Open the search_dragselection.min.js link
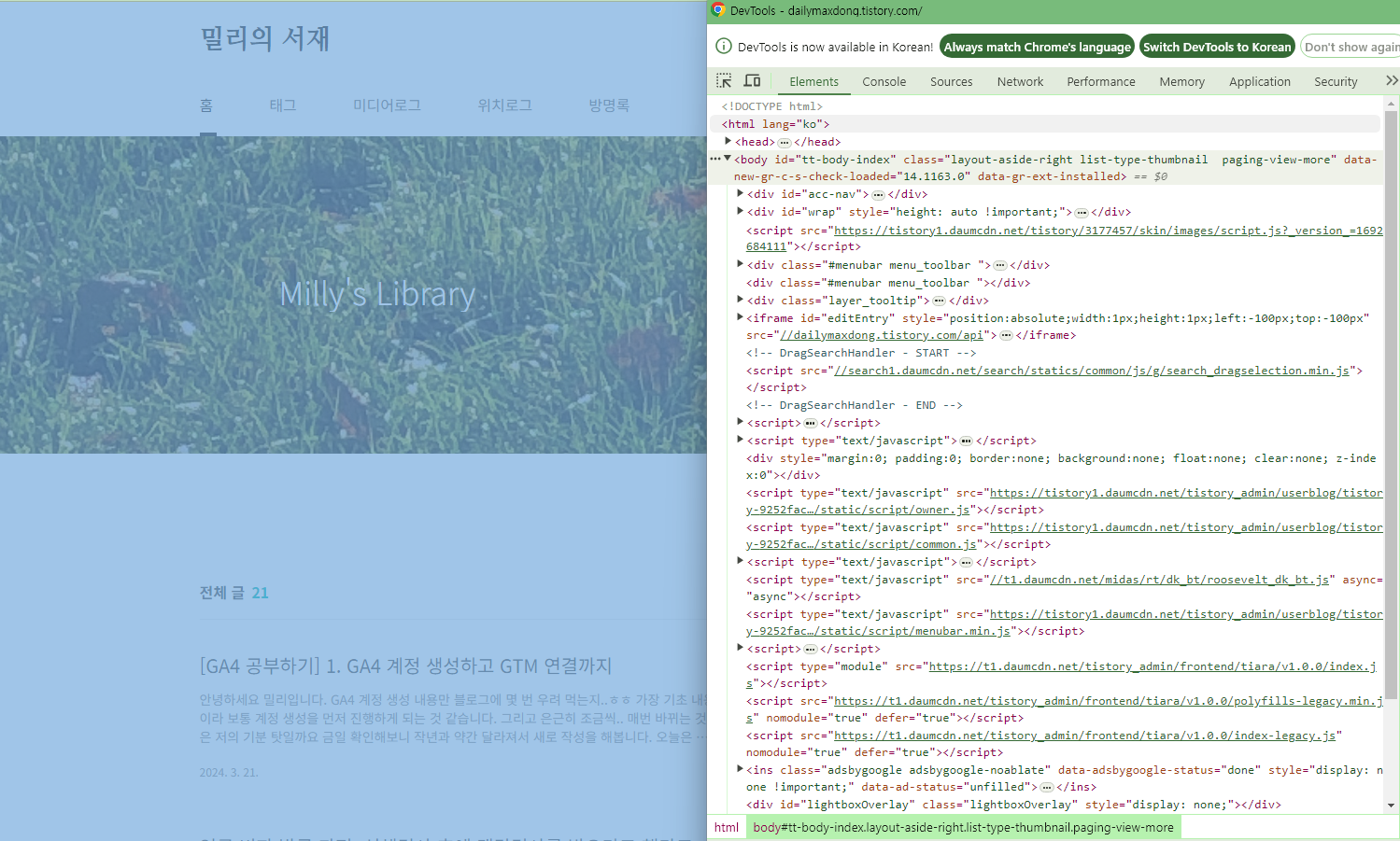 pyautogui.click(x=1091, y=371)
